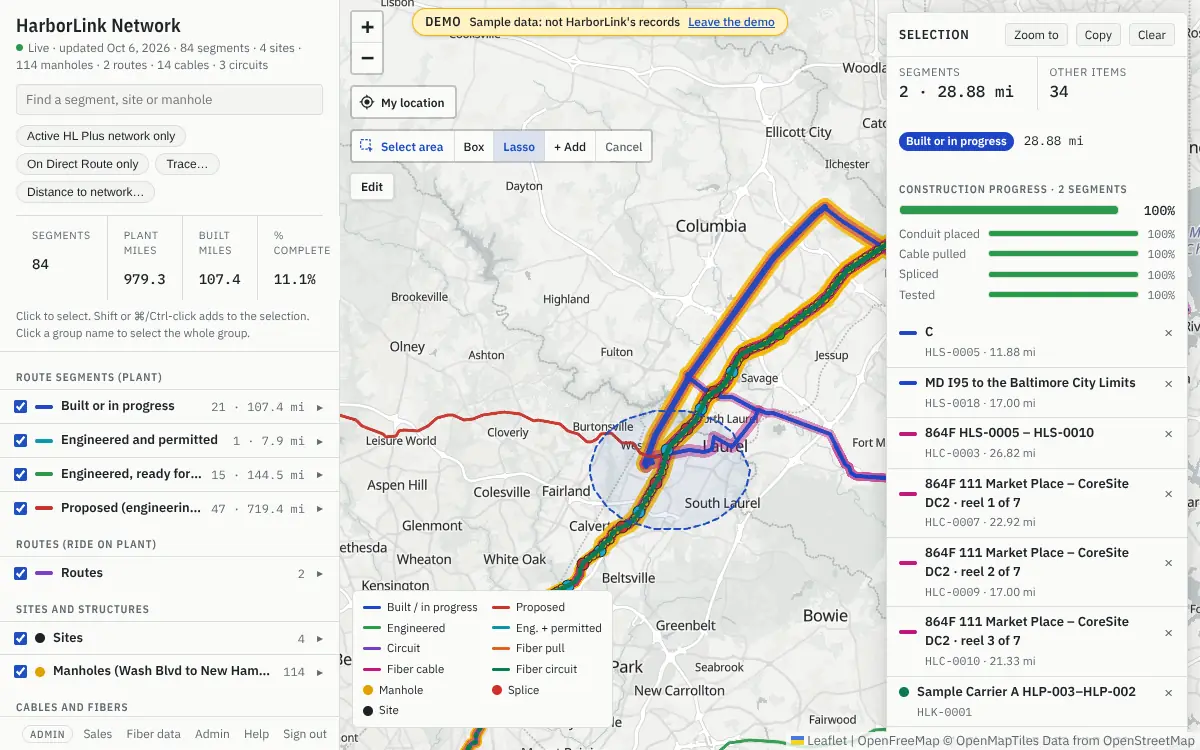The image size is (1200, 750).
Task: Expand the Engineered, ready for... group
Action: 320,475
